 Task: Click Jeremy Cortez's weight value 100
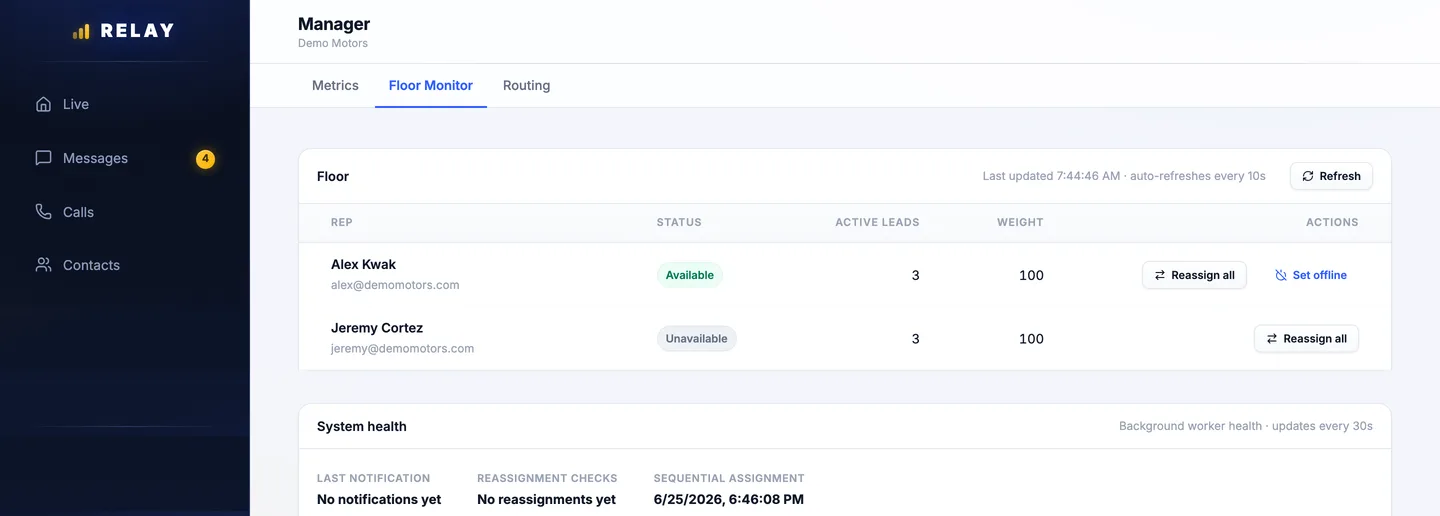coord(1031,339)
